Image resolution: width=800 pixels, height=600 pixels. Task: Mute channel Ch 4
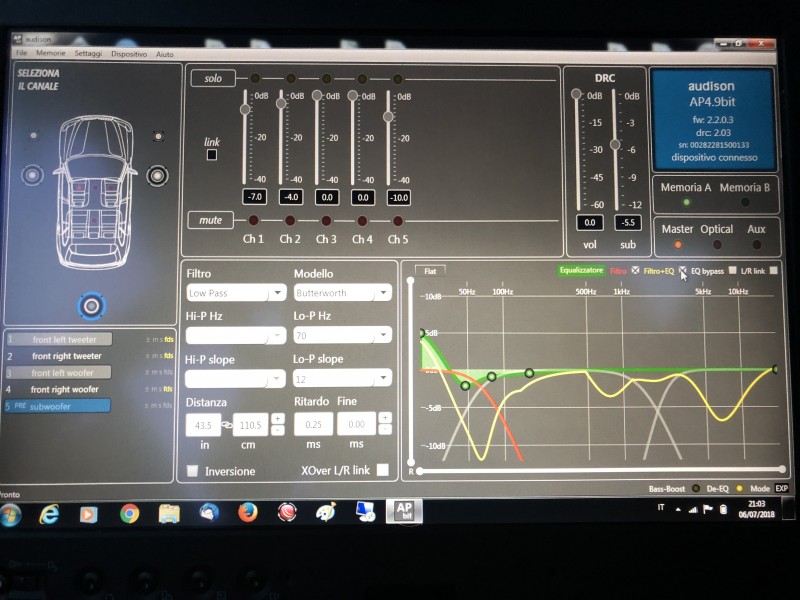(362, 221)
